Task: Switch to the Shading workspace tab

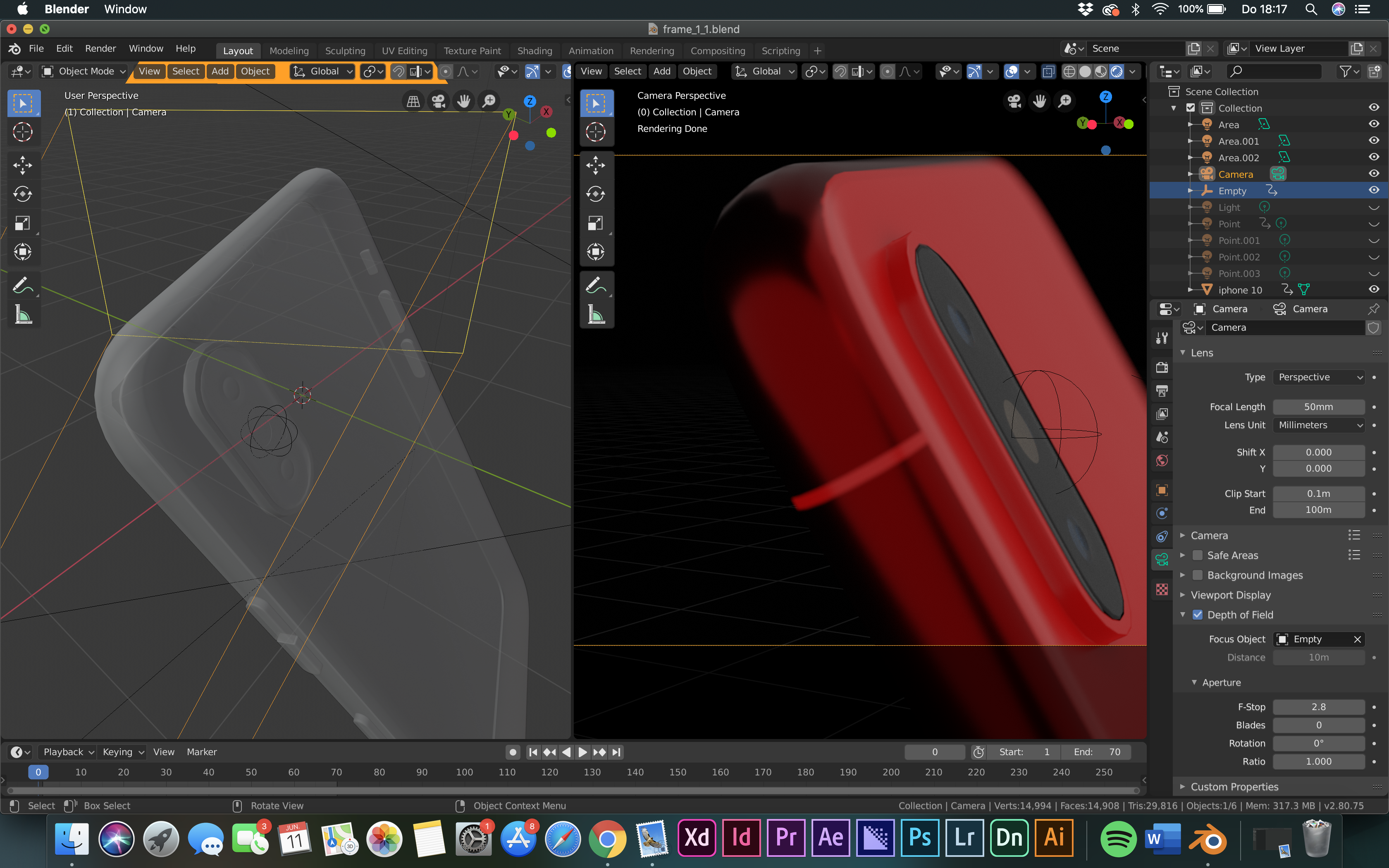Action: [535, 50]
